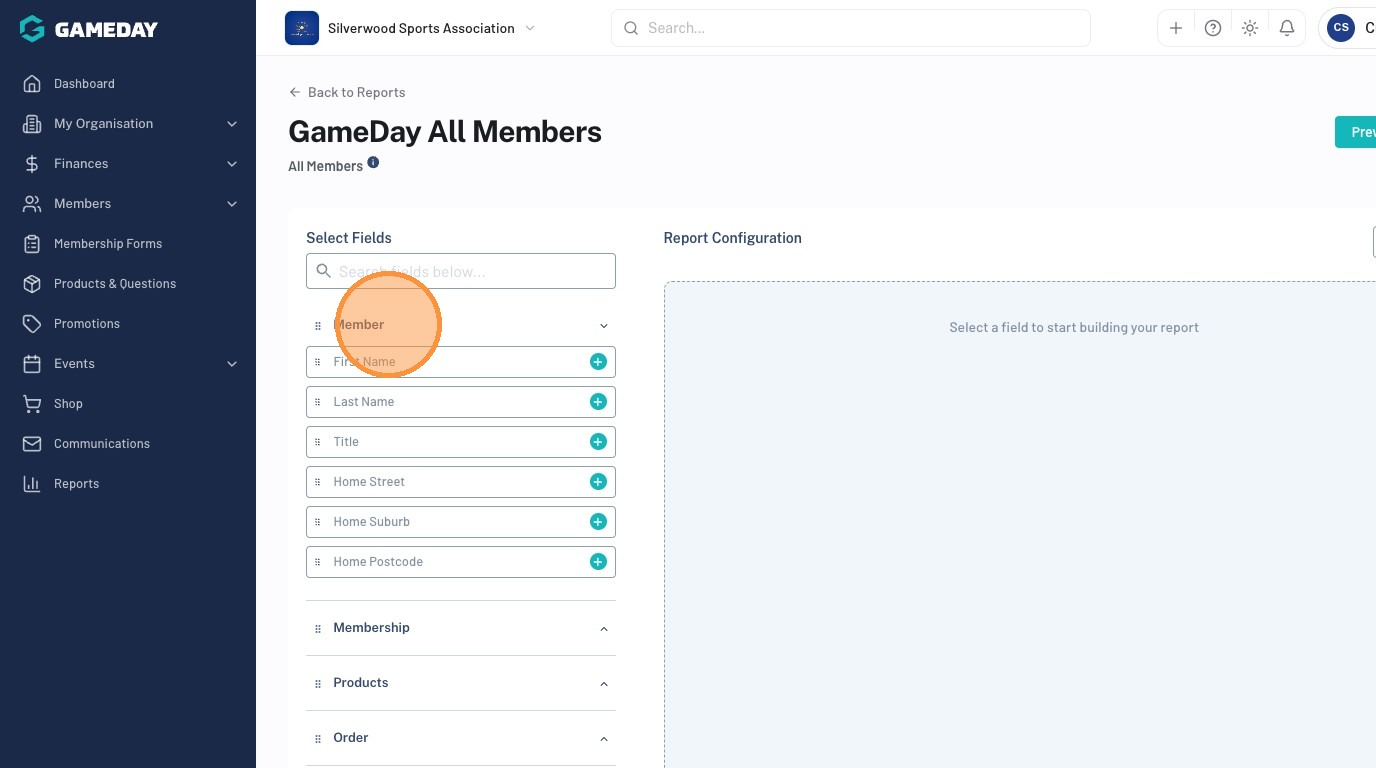Click the plus quick-add icon in header
The image size is (1376, 768).
1176,28
